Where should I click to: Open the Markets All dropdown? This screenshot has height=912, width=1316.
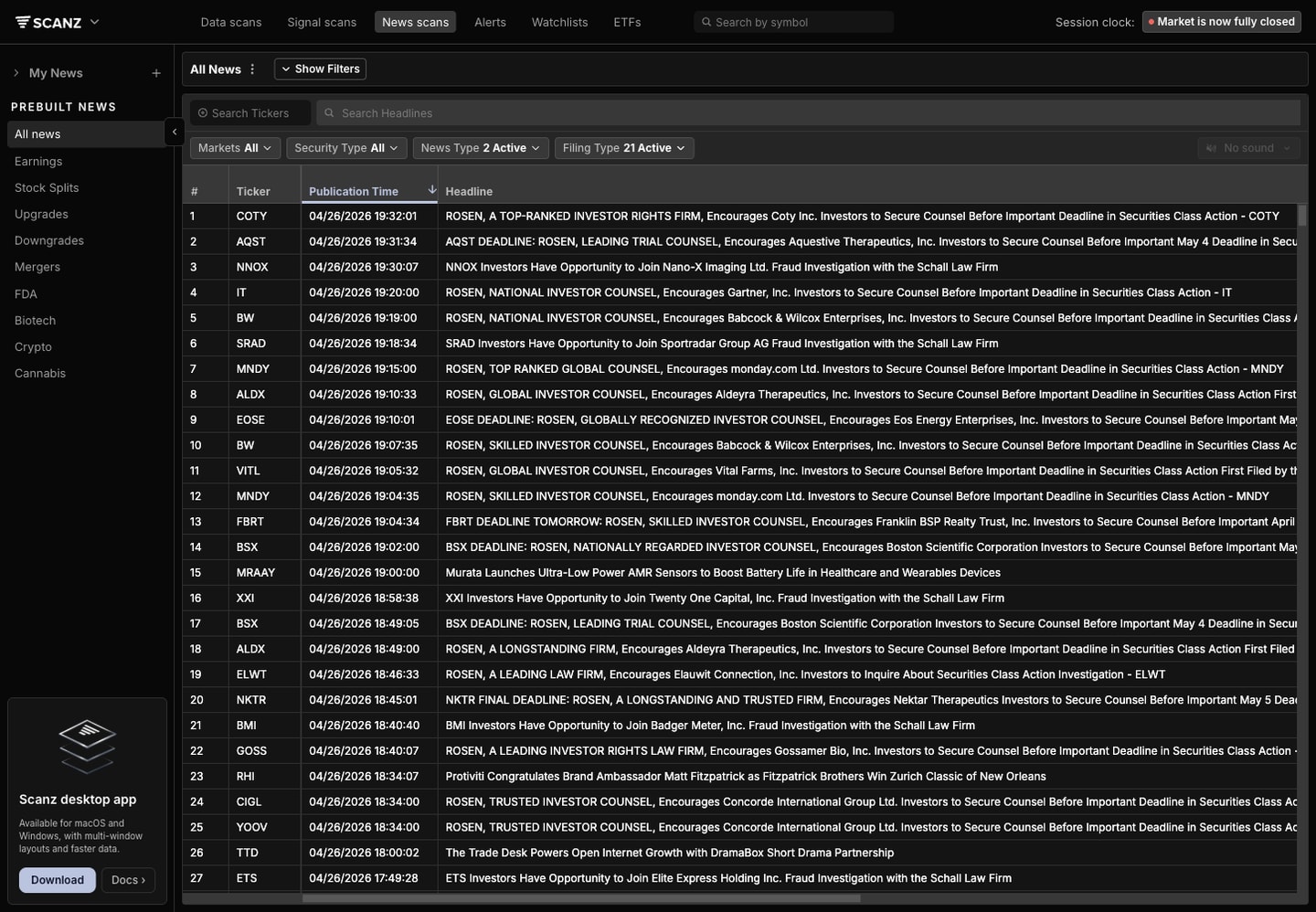(x=235, y=148)
